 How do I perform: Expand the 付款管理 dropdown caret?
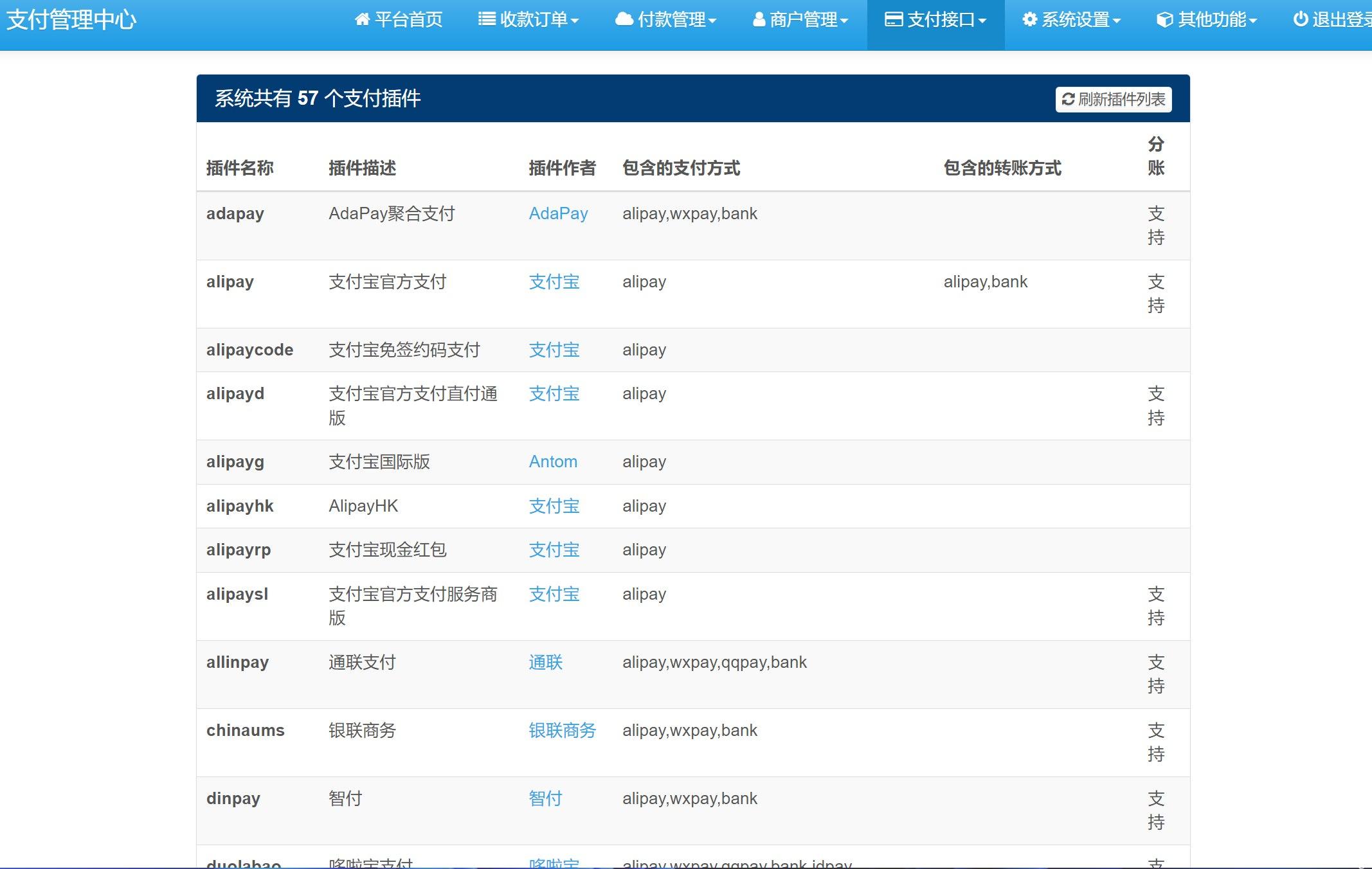click(x=712, y=21)
